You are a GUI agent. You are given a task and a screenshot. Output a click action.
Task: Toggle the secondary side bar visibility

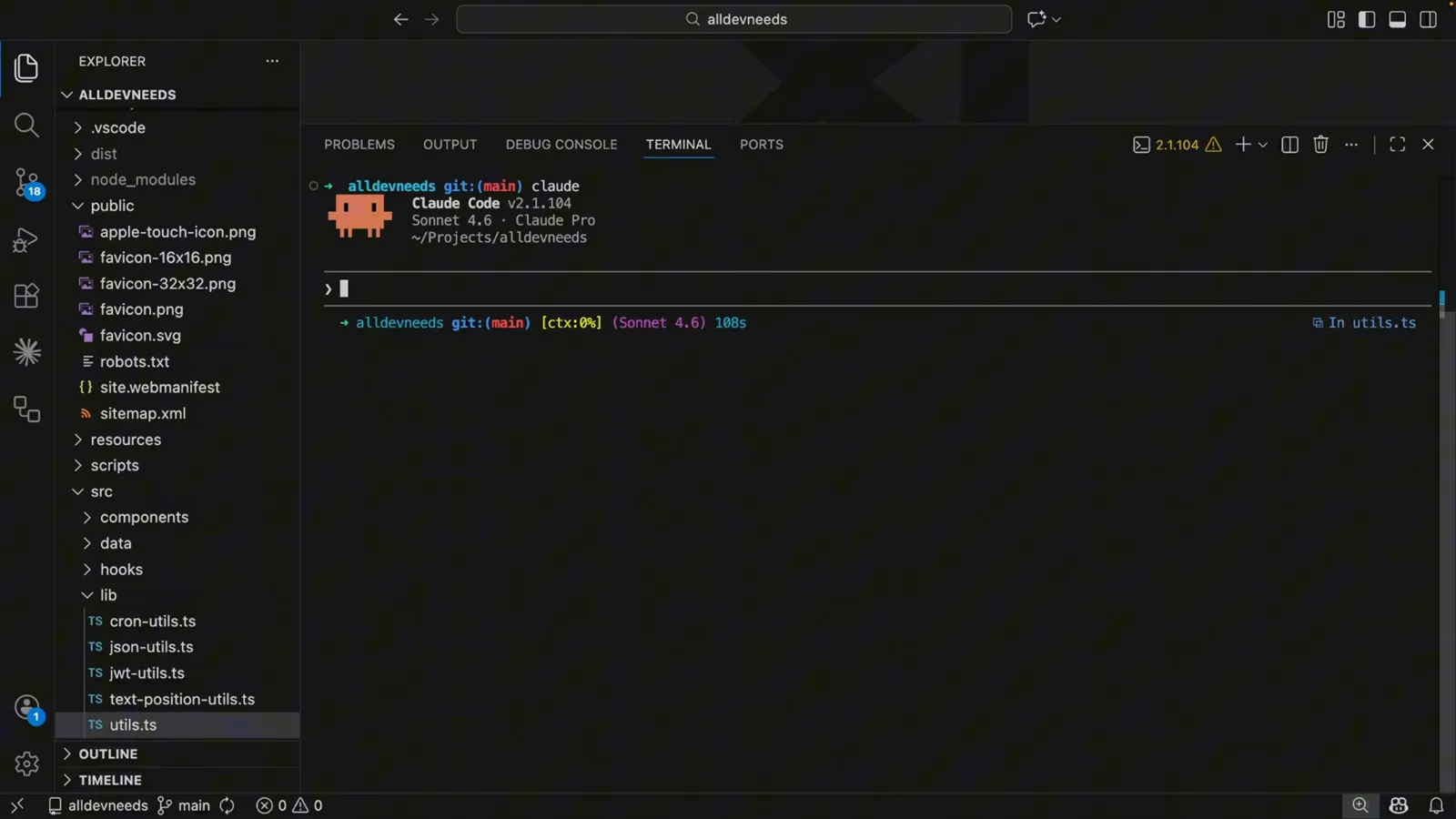tap(1429, 19)
